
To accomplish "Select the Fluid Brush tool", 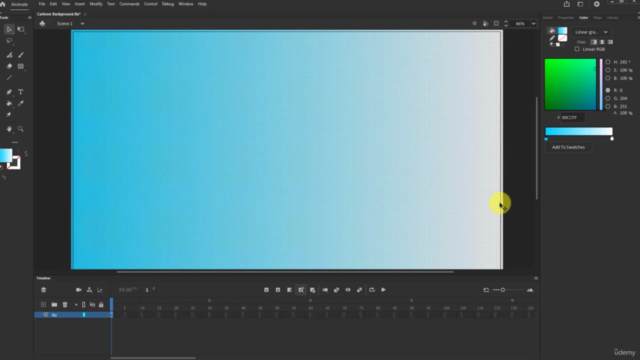I will (x=9, y=55).
